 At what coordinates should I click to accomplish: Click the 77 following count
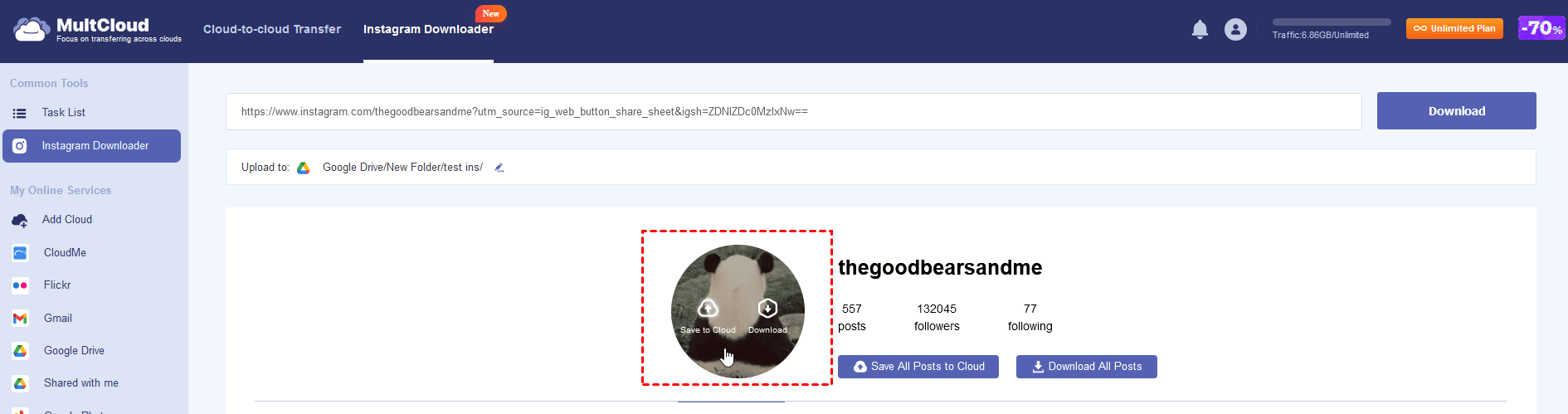1030,318
